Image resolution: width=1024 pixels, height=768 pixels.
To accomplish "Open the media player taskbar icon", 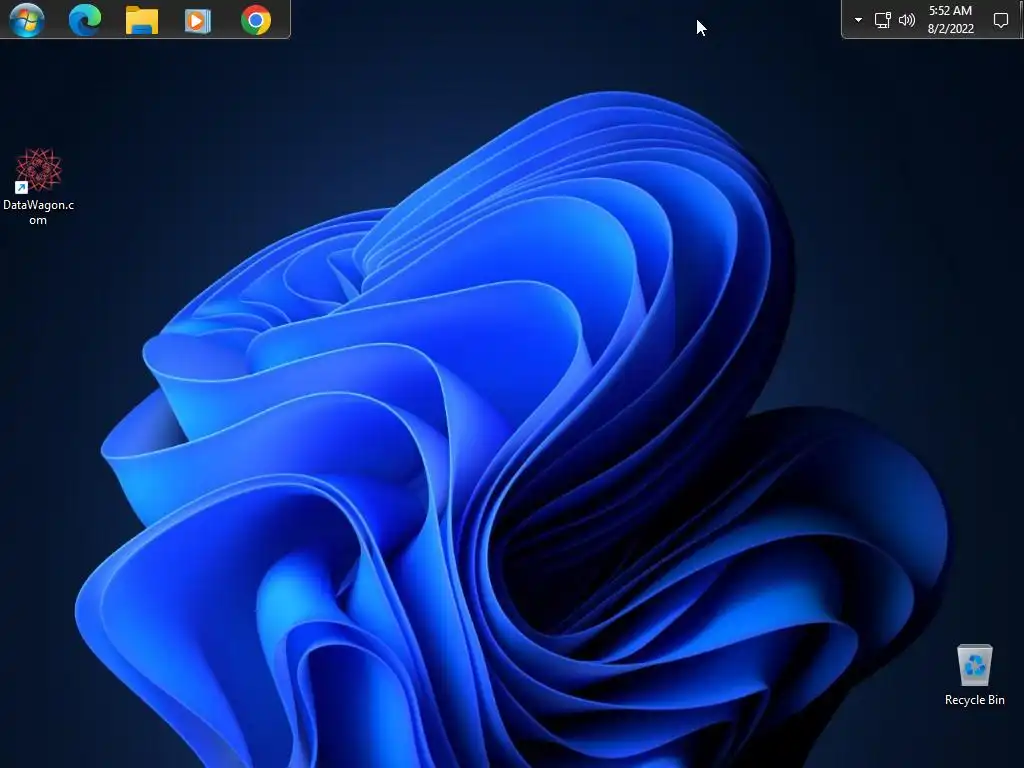I will pos(198,20).
